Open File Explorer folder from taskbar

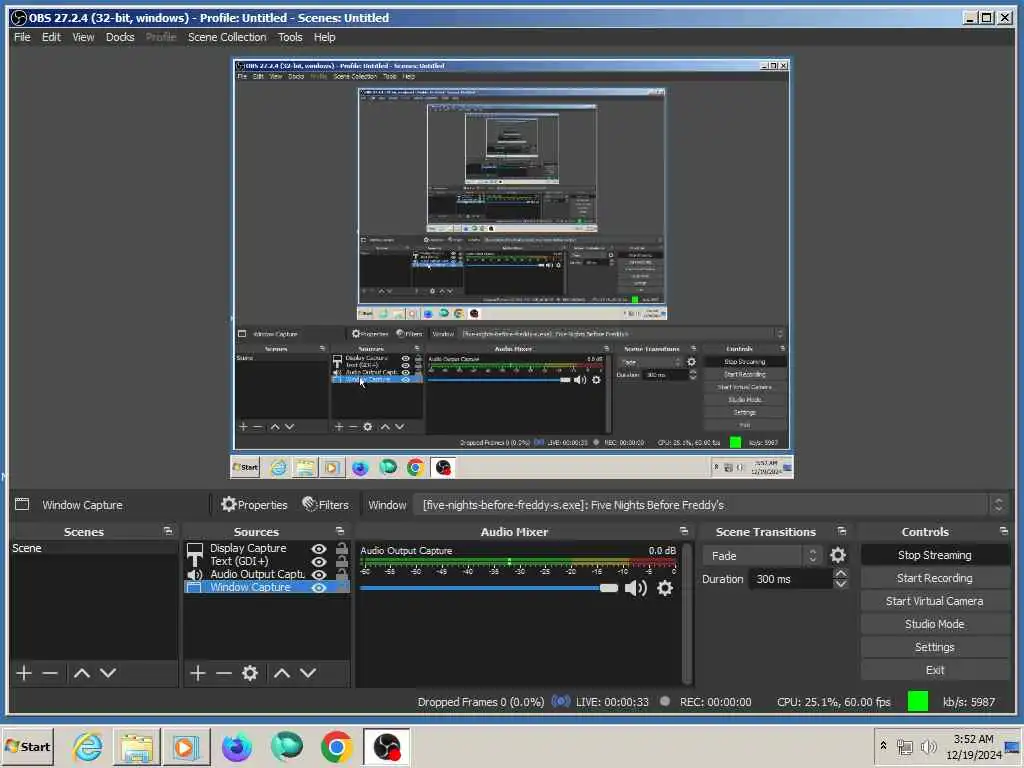click(x=136, y=746)
